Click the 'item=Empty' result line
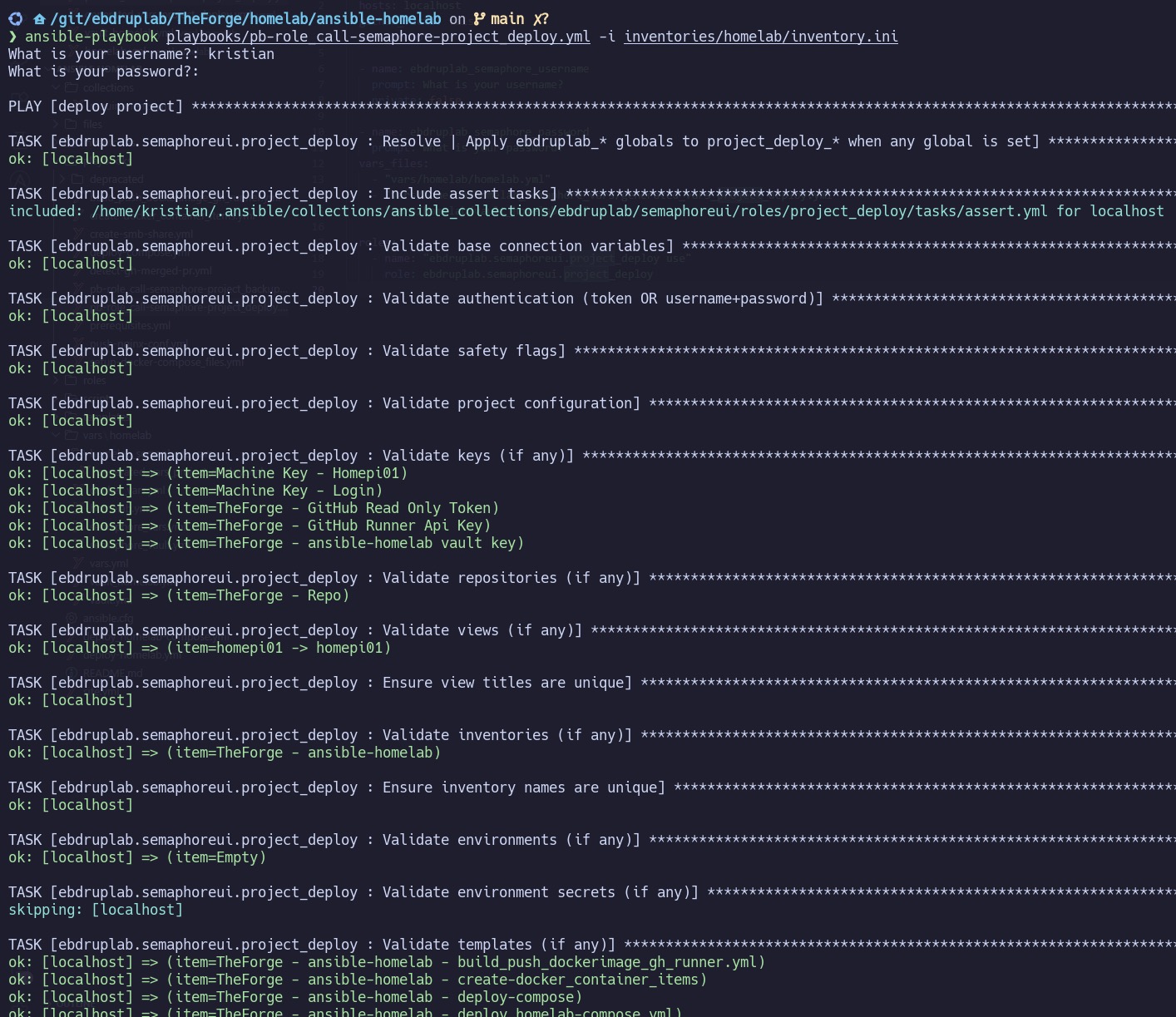This screenshot has width=1176, height=1017. click(137, 857)
